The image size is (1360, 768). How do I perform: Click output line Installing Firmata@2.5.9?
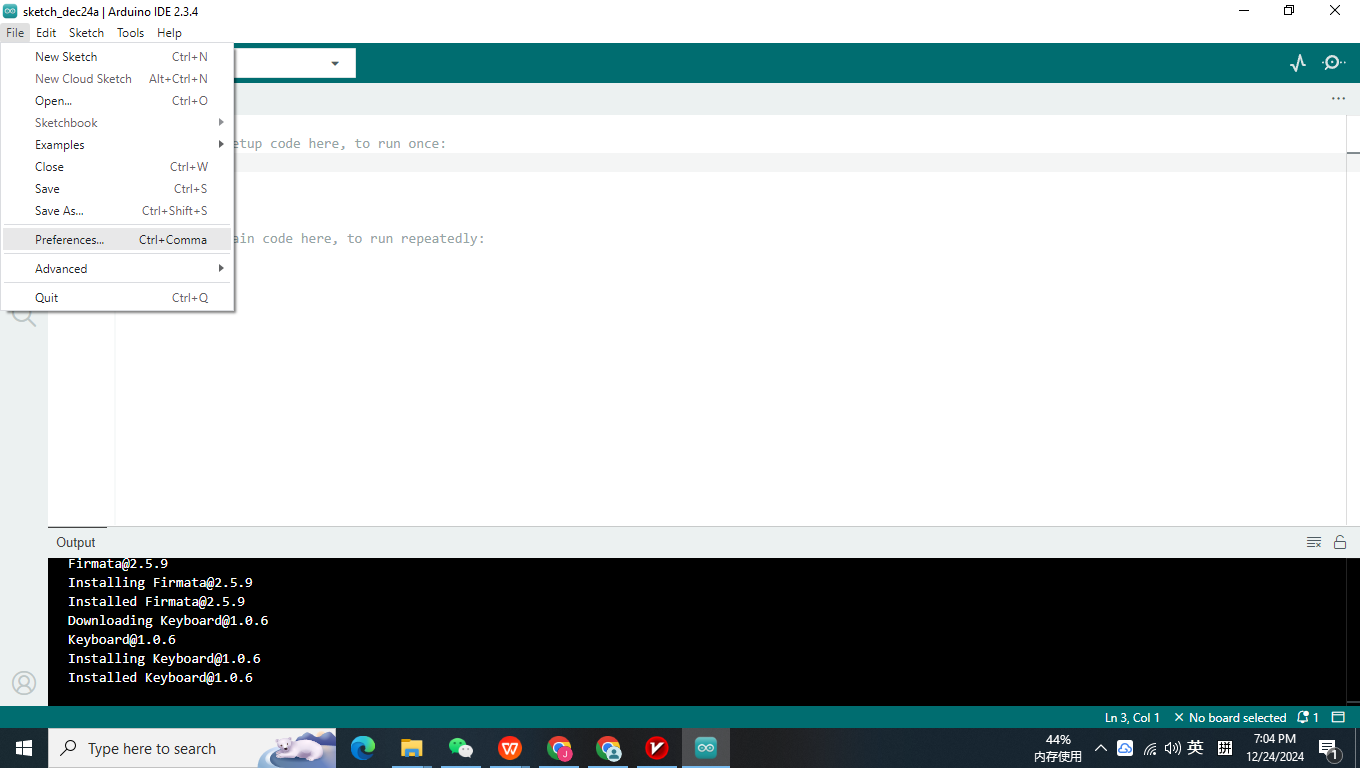160,582
